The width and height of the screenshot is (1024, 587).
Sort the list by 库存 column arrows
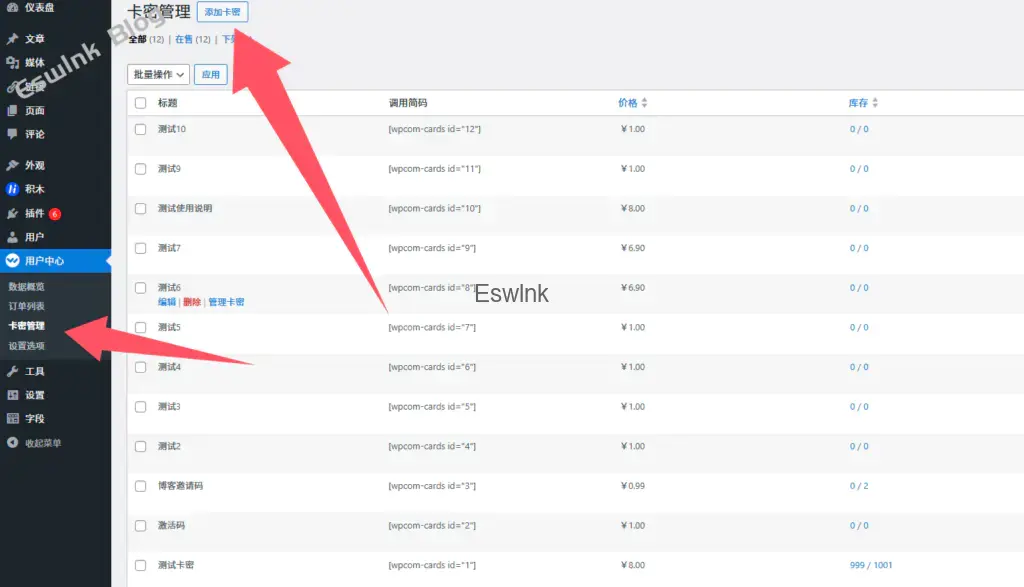point(875,103)
